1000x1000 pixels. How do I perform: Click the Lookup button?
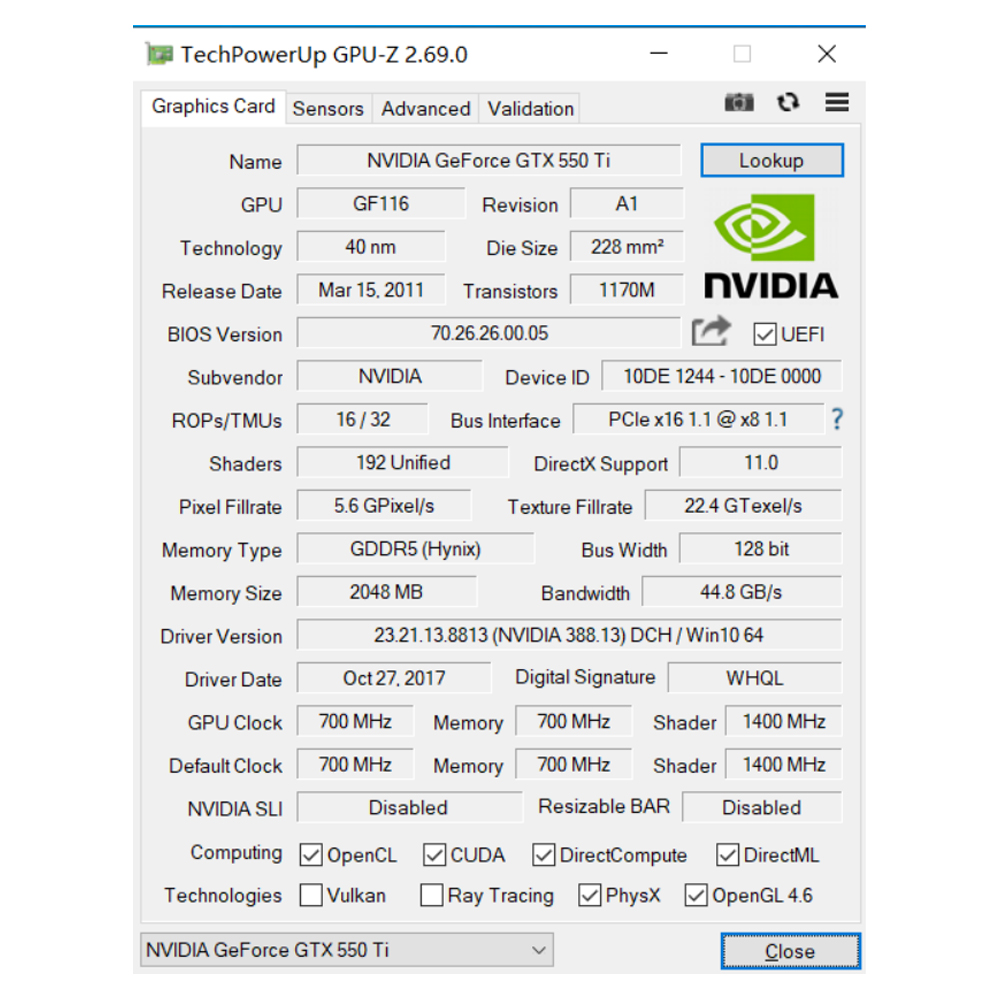coord(772,160)
